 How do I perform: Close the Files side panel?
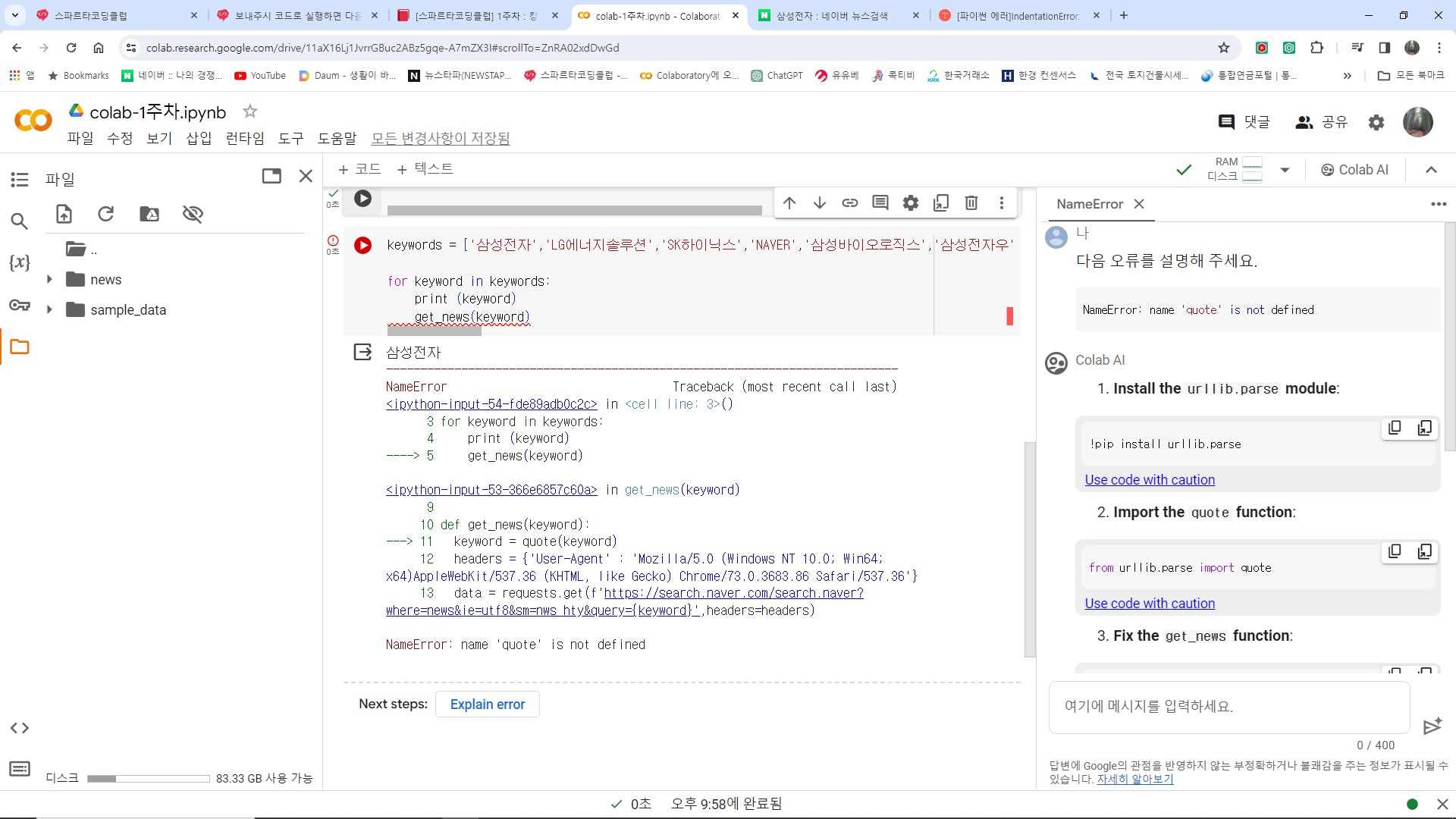pyautogui.click(x=306, y=176)
